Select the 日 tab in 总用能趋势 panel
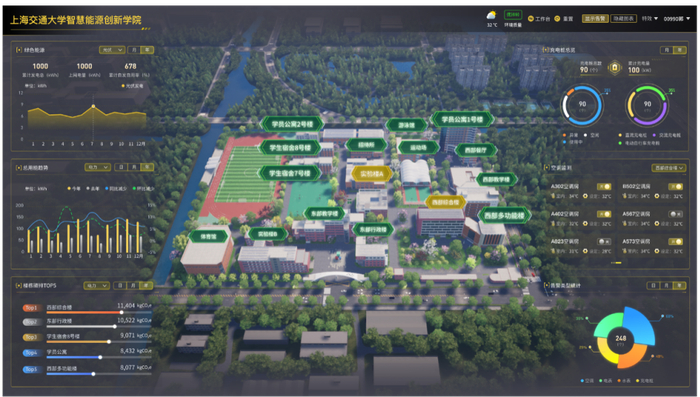700x397 pixels. tap(121, 167)
